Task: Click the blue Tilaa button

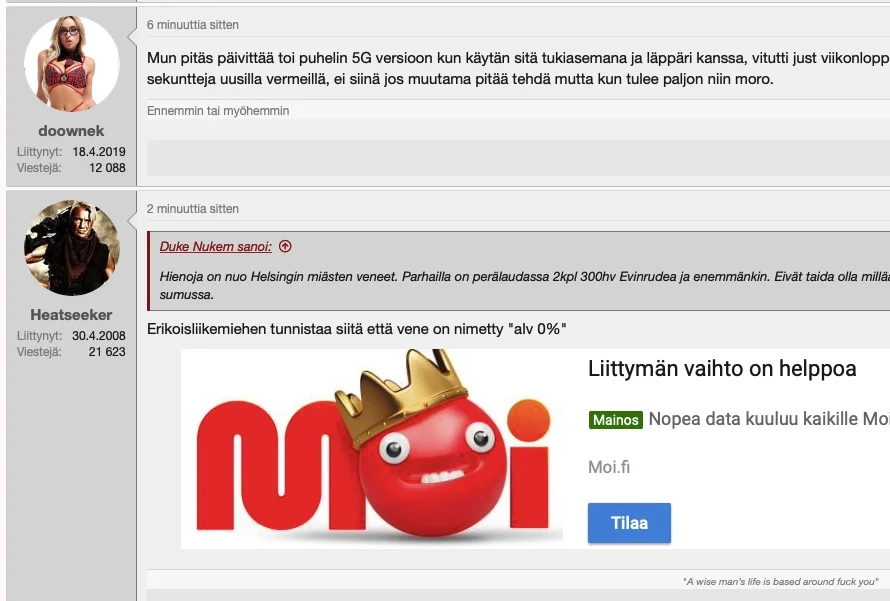Action: [629, 523]
